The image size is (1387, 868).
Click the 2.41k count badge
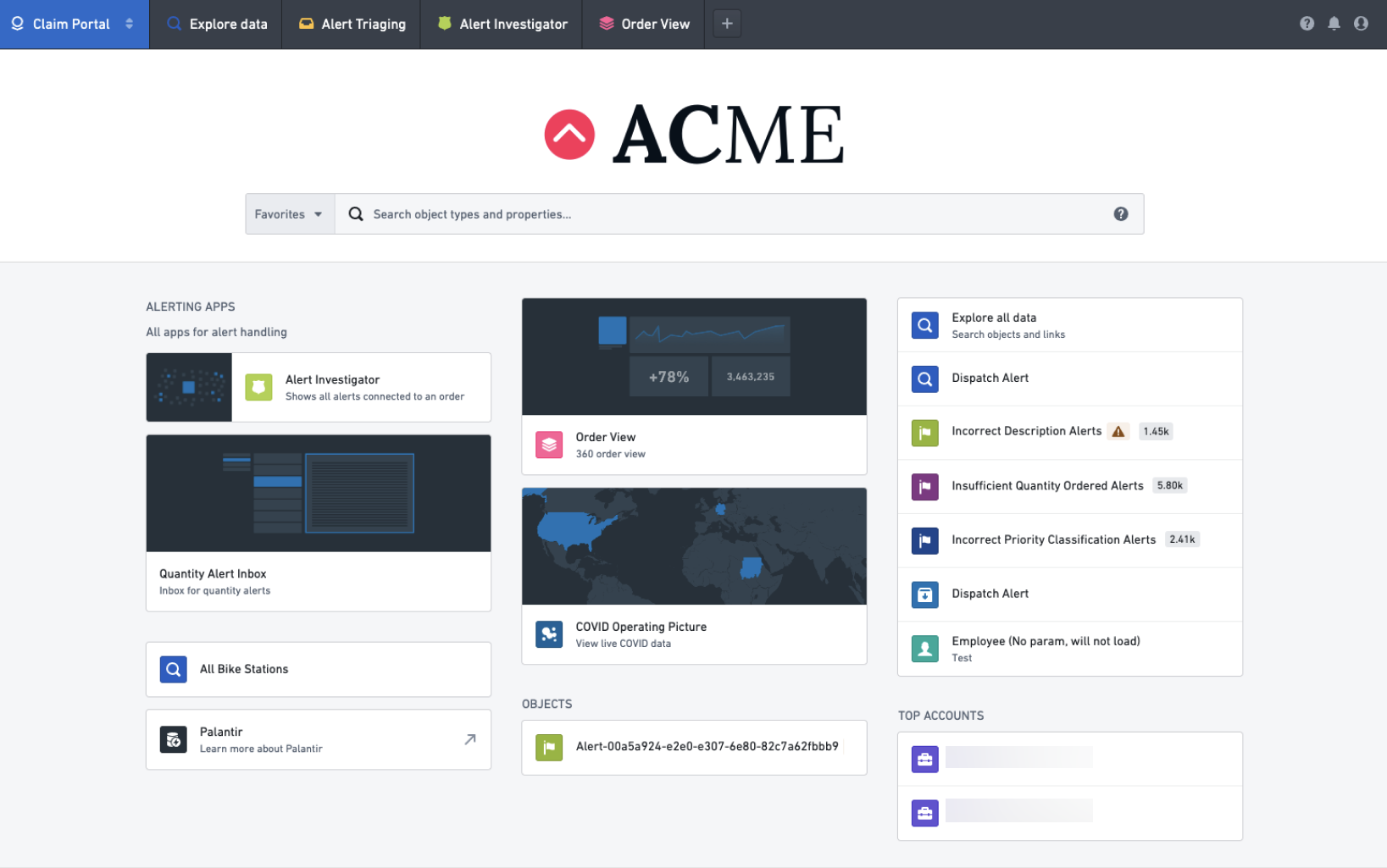pos(1182,539)
